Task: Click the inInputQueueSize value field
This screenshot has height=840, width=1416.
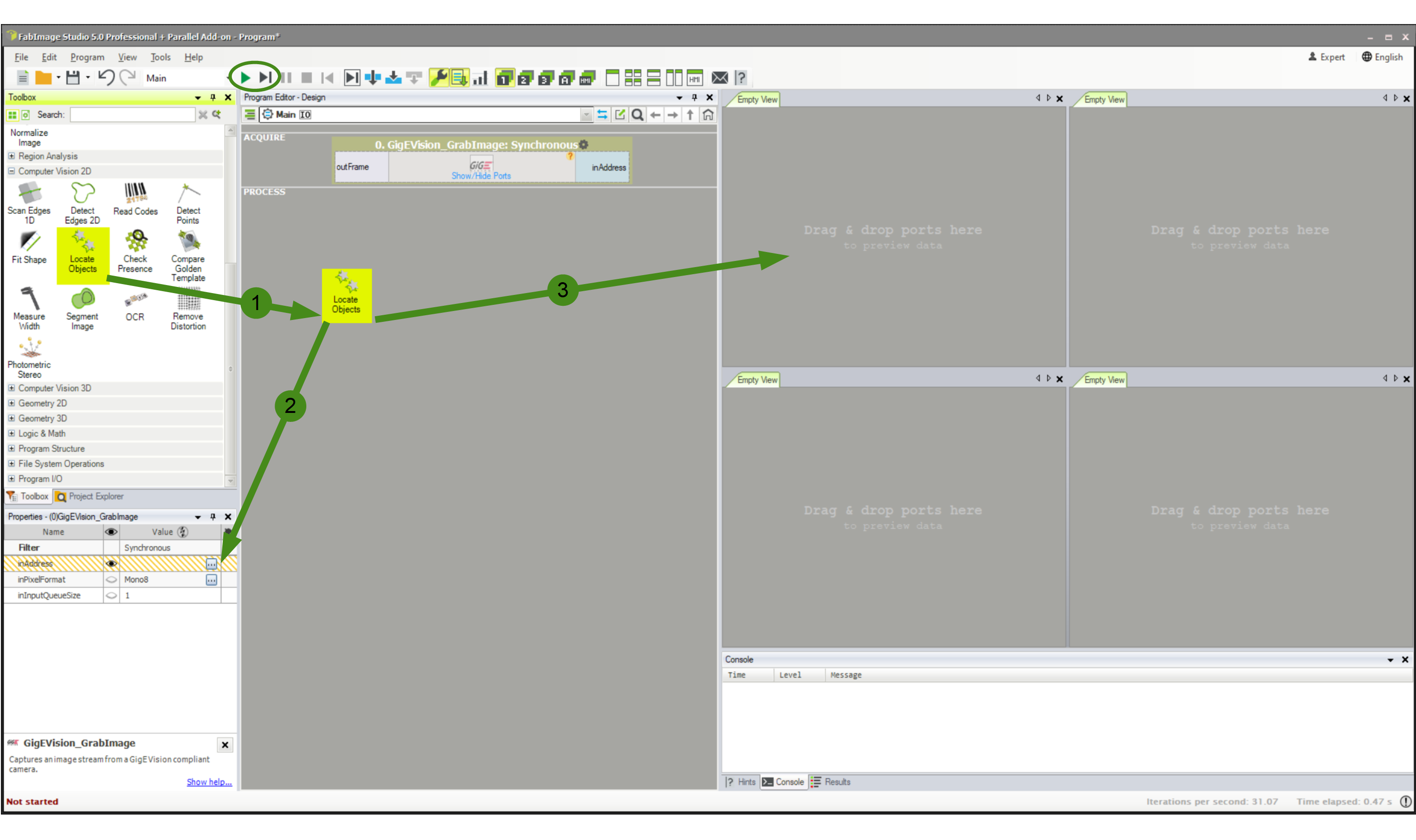Action: click(x=170, y=595)
